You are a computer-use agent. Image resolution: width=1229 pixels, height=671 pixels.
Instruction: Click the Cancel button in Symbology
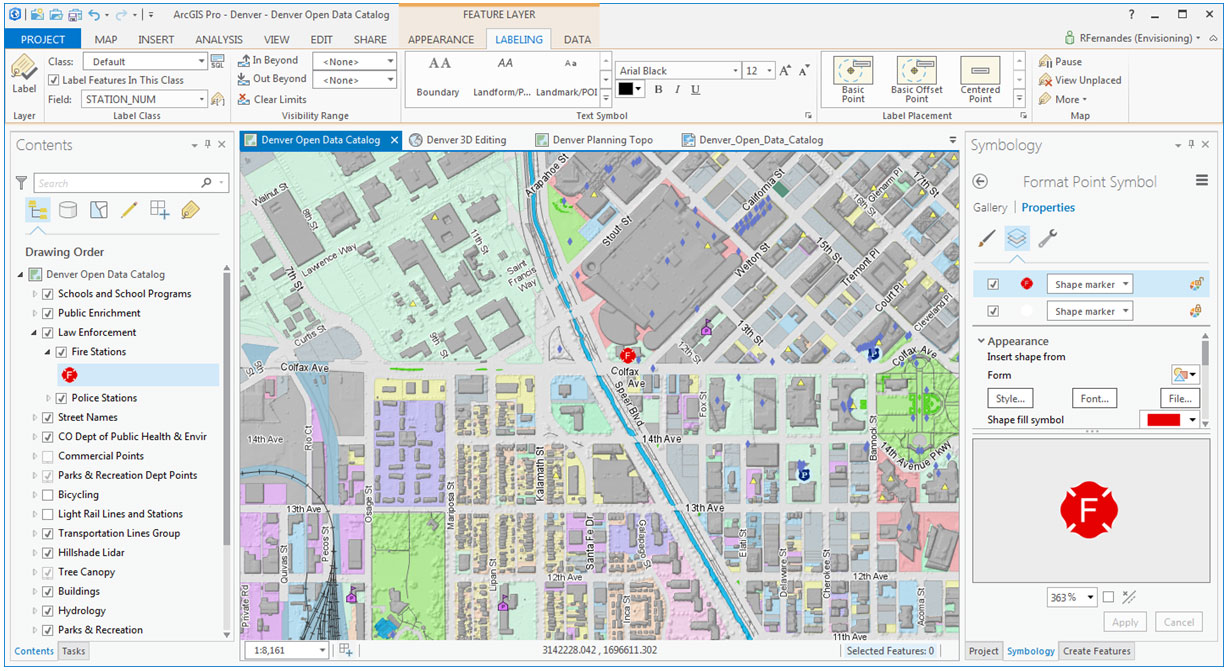click(1179, 622)
